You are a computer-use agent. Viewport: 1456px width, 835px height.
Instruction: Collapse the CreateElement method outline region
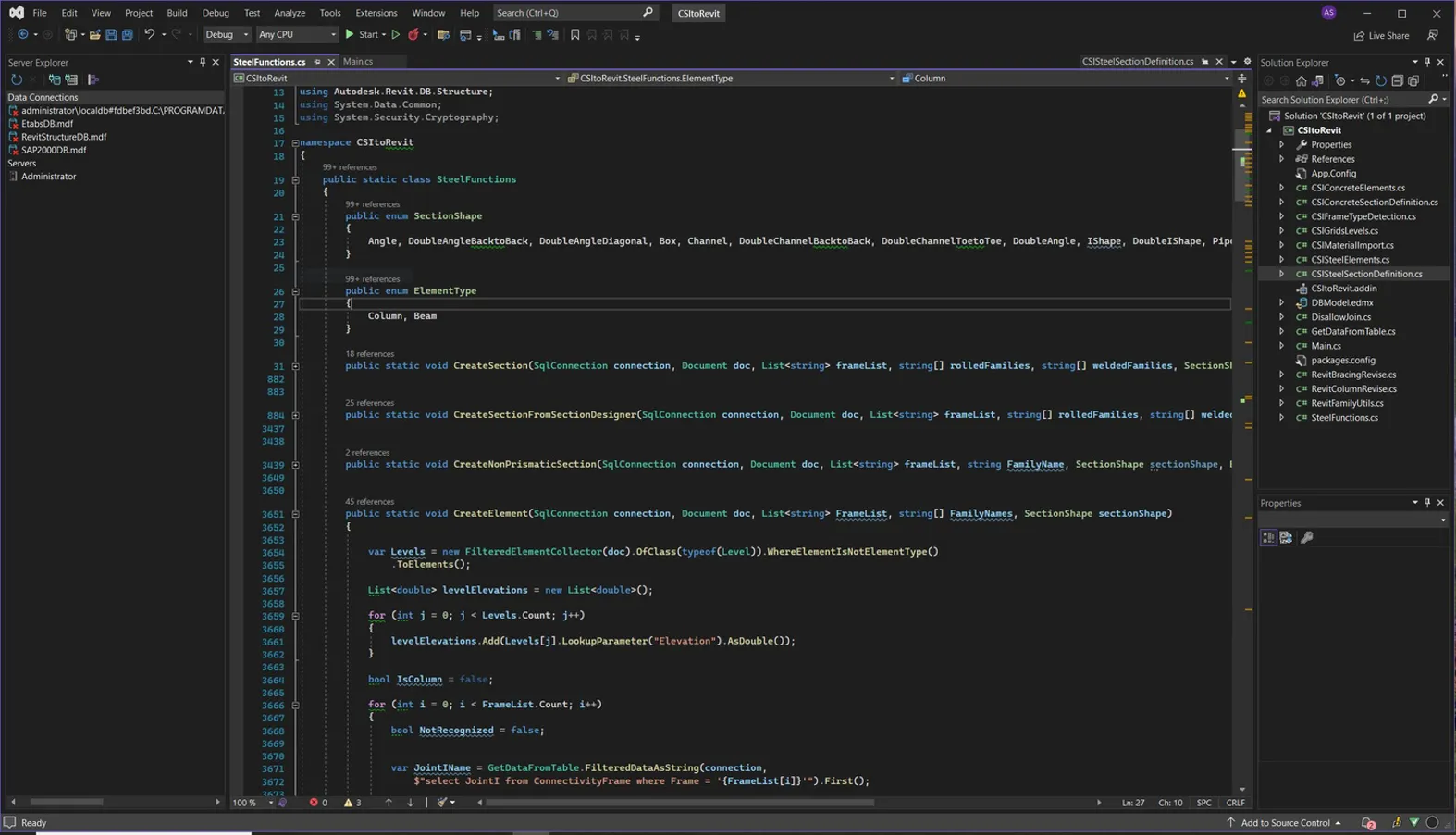click(x=295, y=514)
